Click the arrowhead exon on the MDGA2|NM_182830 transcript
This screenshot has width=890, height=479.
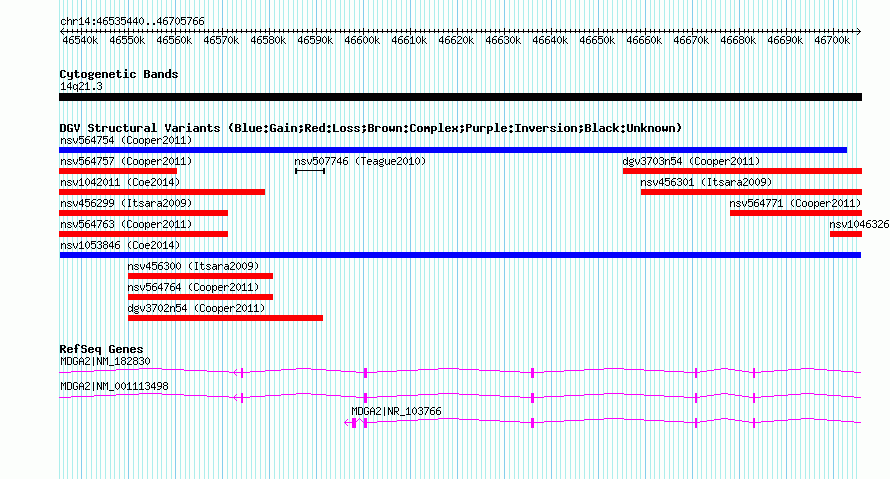click(x=238, y=373)
